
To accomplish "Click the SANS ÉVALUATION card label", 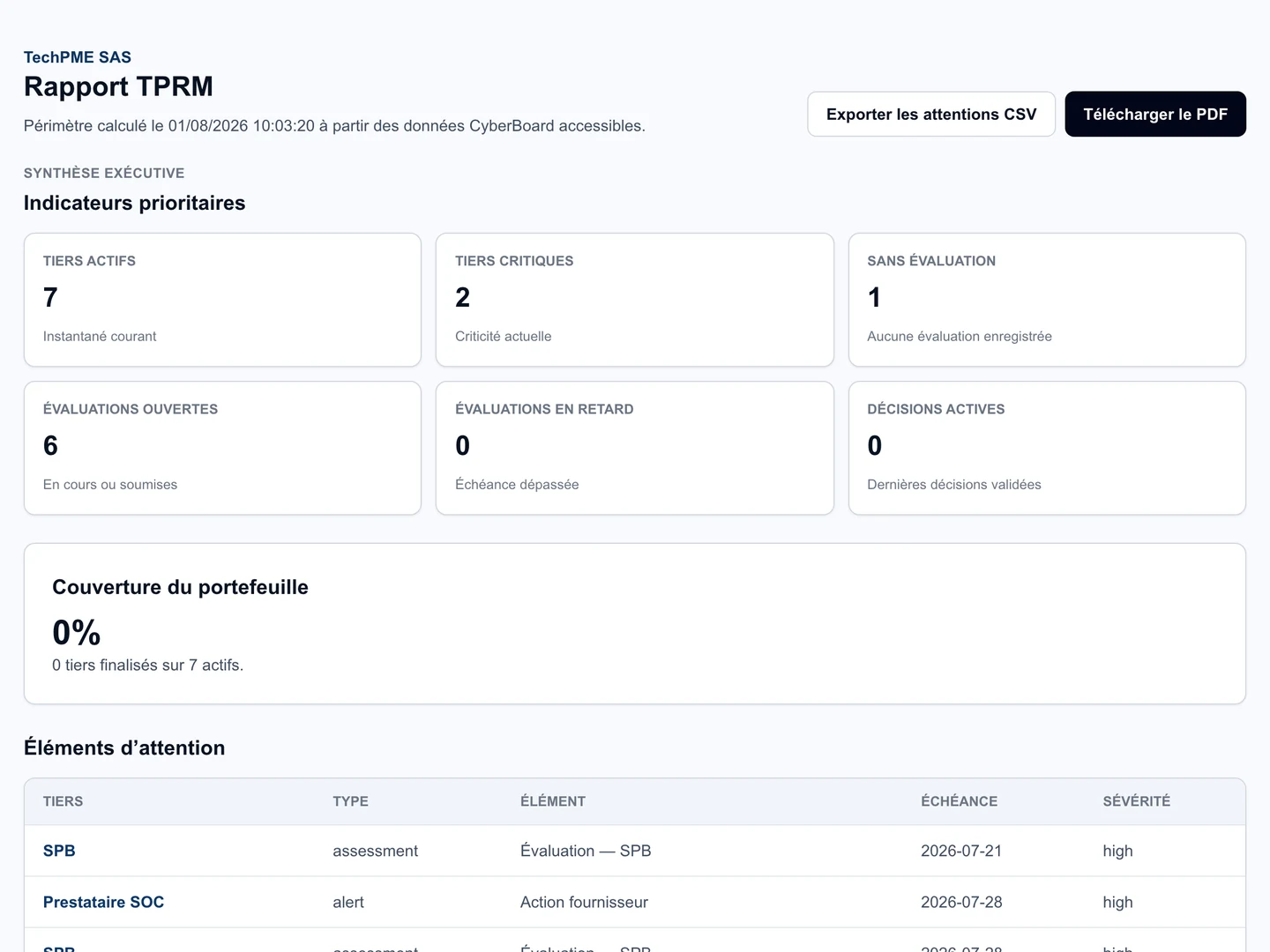I will coord(931,261).
